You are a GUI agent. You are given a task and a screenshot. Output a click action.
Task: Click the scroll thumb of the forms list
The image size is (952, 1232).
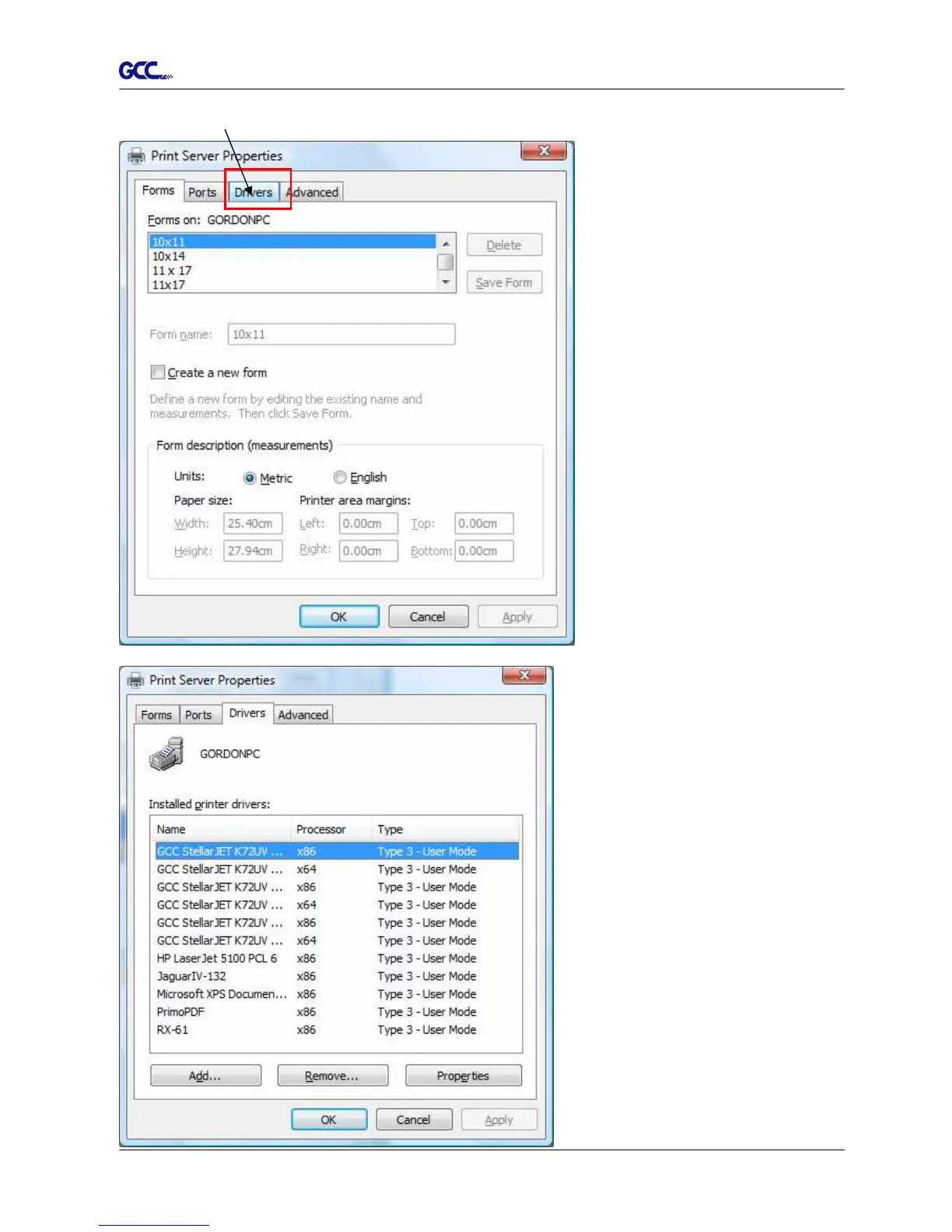click(446, 262)
